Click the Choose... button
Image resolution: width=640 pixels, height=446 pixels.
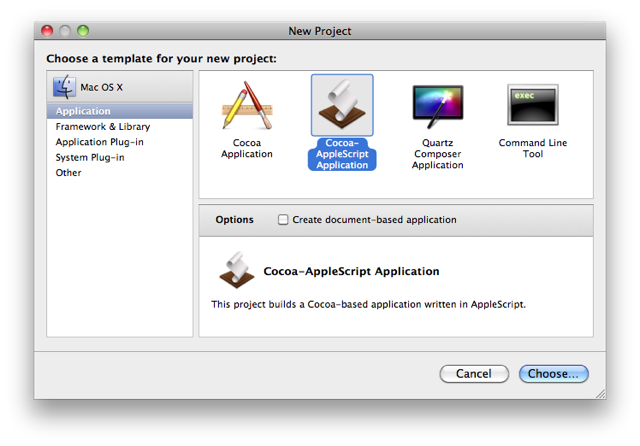pos(553,373)
